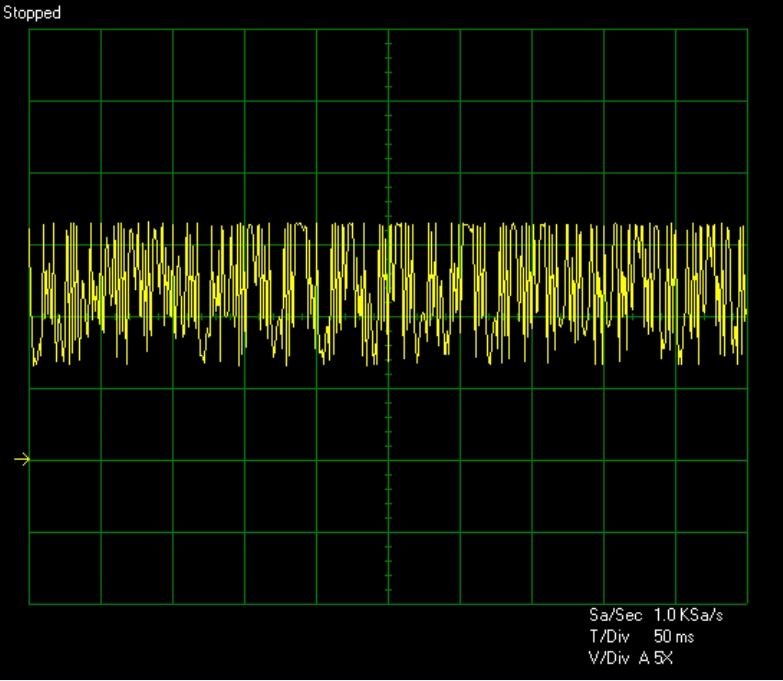Image resolution: width=783 pixels, height=681 pixels.
Task: Click the "T/Div" timebase label
Action: coord(609,637)
